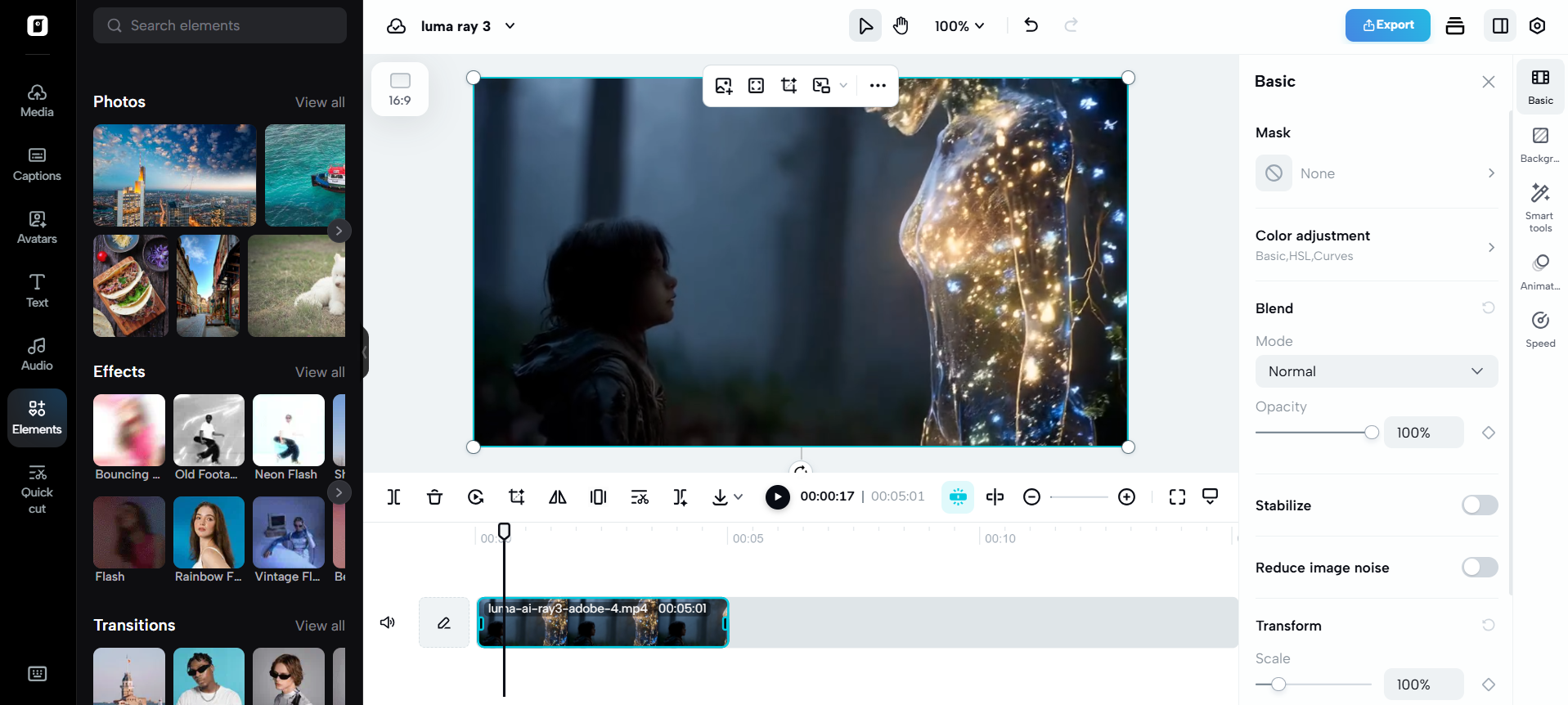Delete the selected clip
1568x705 pixels.
point(434,497)
